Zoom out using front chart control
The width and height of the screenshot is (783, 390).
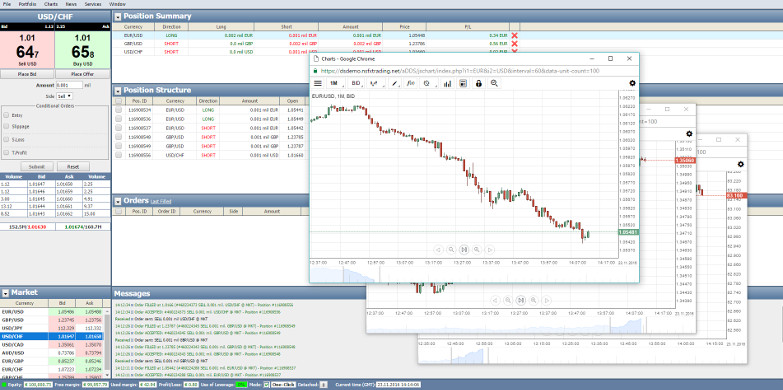(x=451, y=249)
